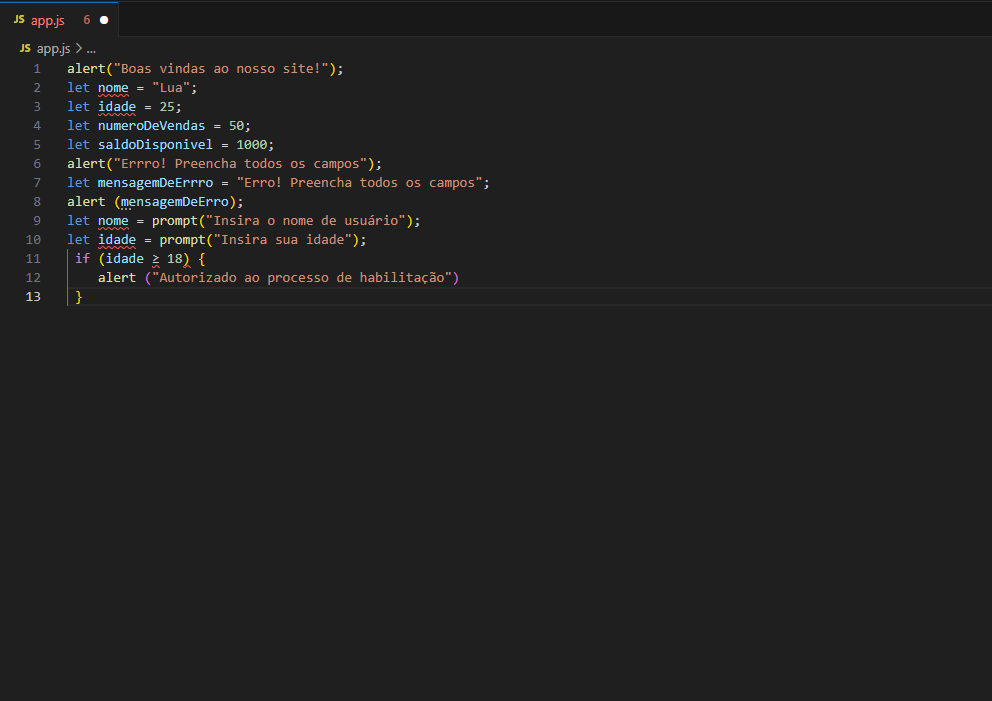Viewport: 992px width, 701px height.
Task: Click line number 8 in the gutter
Action: (37, 201)
